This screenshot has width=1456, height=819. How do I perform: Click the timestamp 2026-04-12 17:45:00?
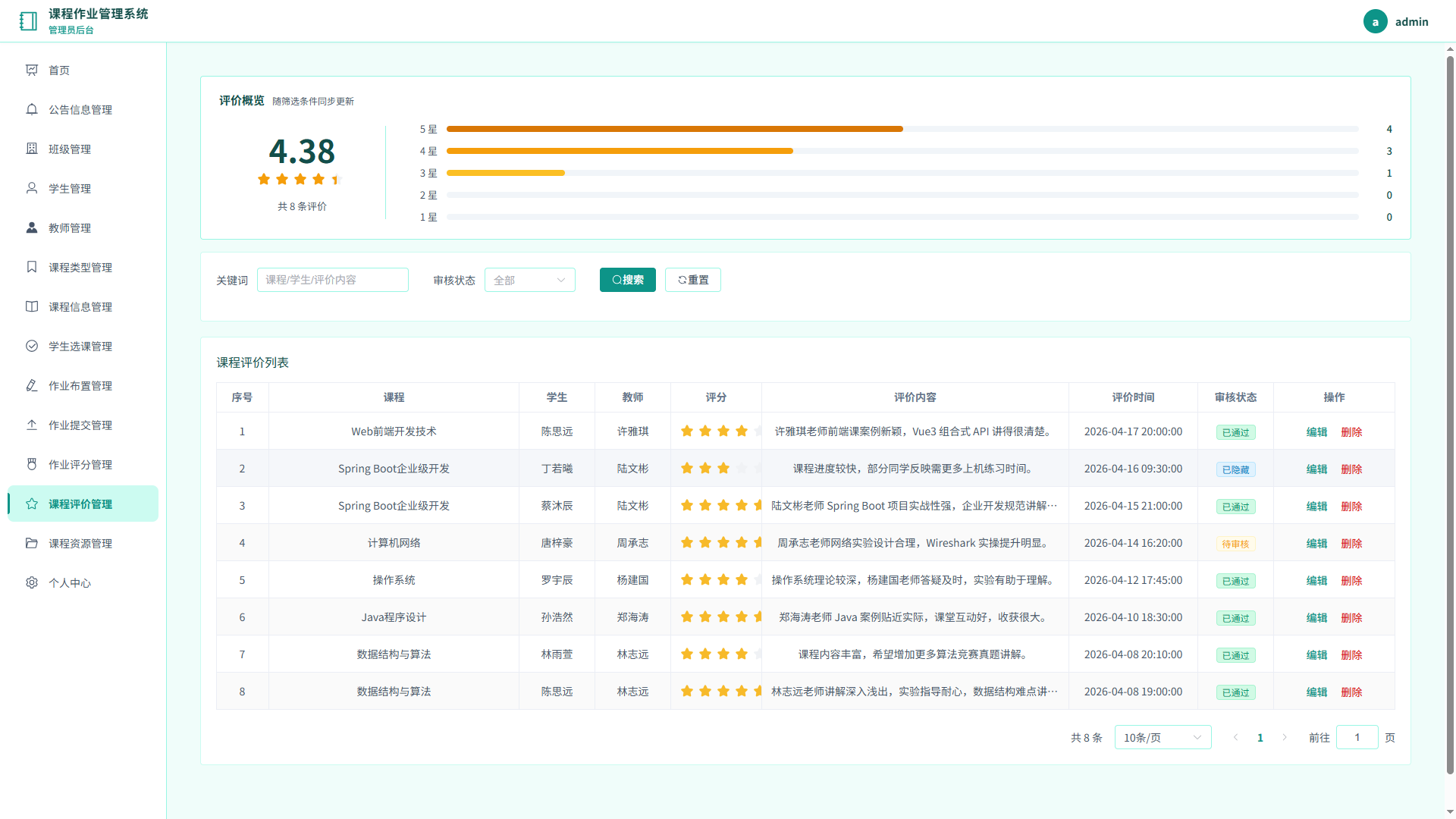point(1133,580)
